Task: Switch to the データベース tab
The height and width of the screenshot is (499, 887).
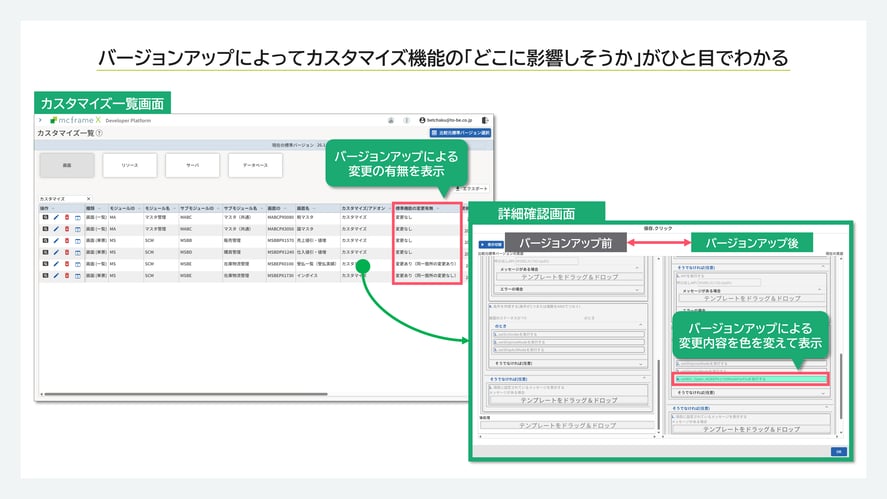Action: coord(255,165)
